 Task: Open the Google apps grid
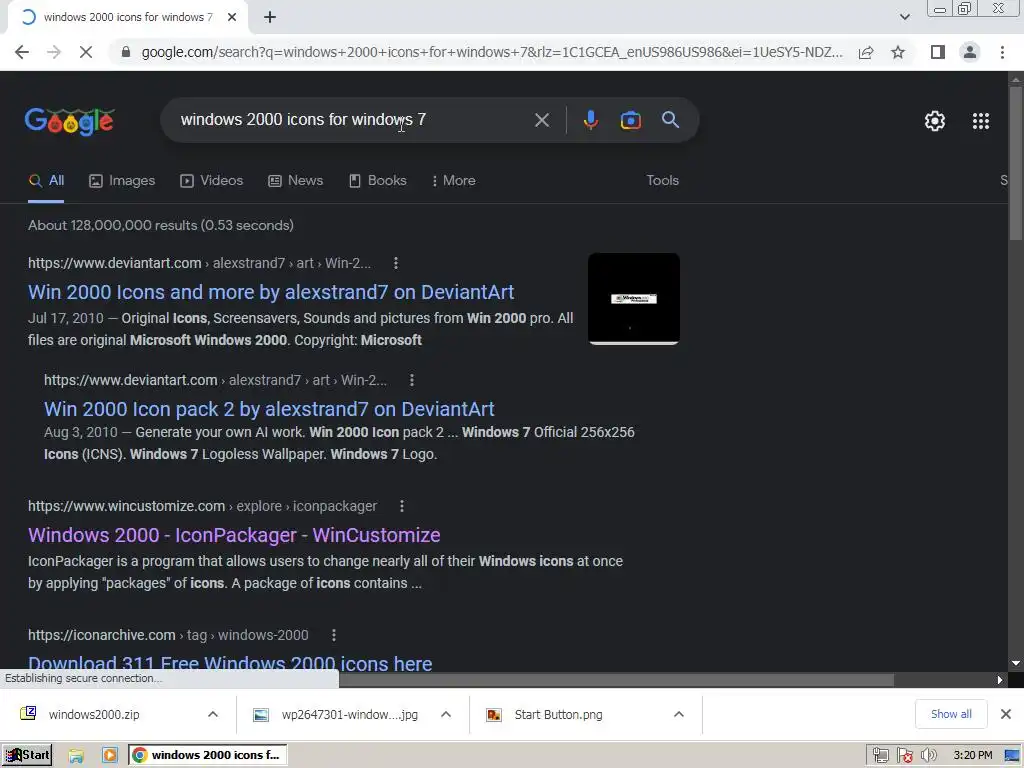click(981, 121)
